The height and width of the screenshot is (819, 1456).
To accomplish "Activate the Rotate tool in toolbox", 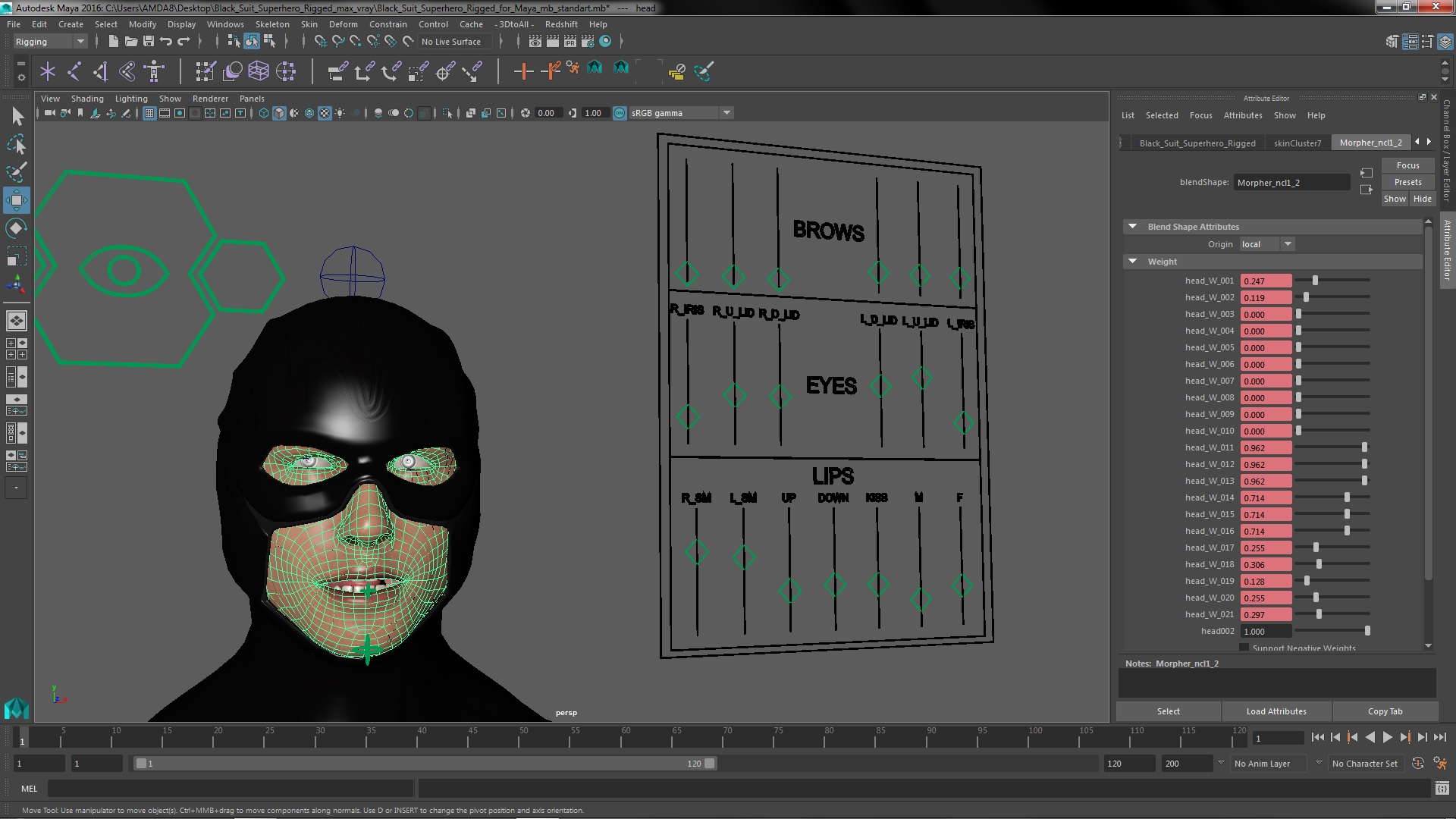I will pyautogui.click(x=17, y=228).
